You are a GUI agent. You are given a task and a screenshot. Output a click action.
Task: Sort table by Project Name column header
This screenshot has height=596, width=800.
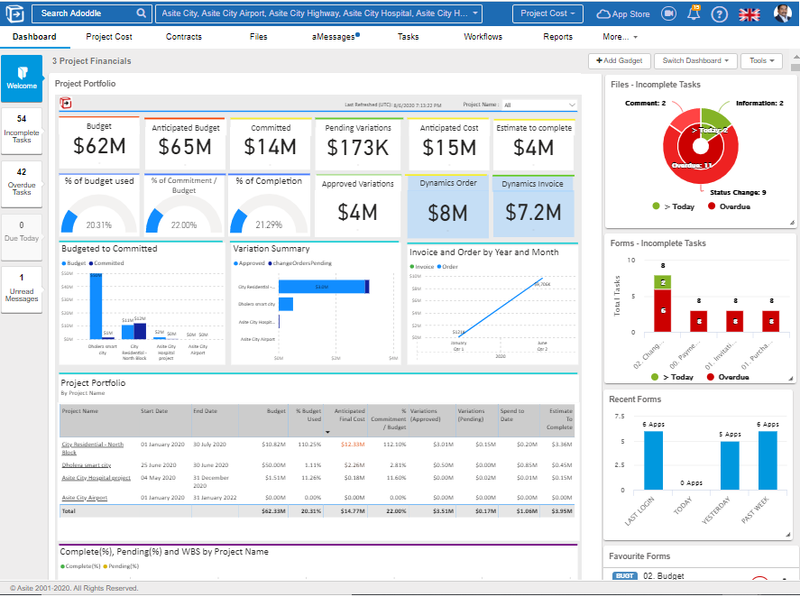click(80, 411)
